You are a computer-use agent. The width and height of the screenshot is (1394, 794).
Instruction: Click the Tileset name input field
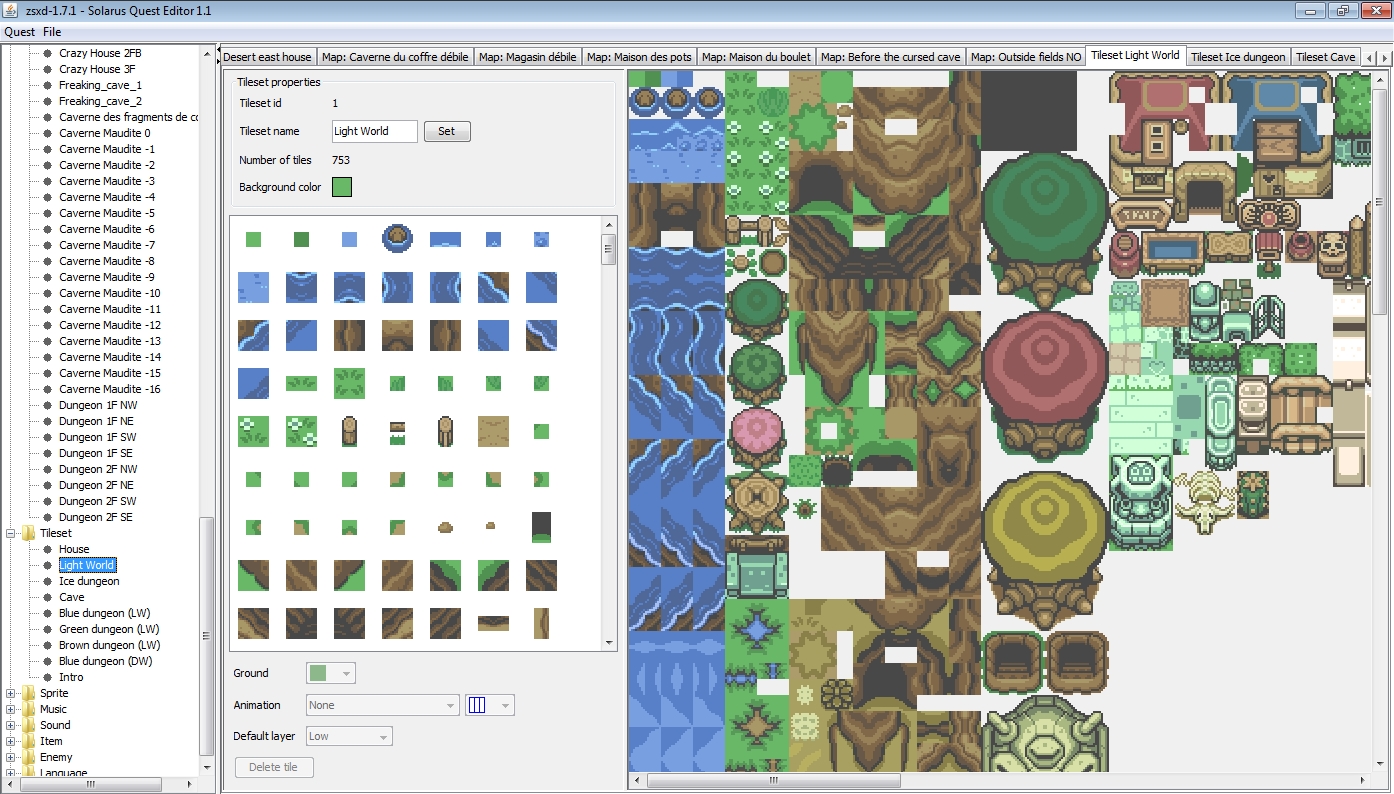[375, 131]
